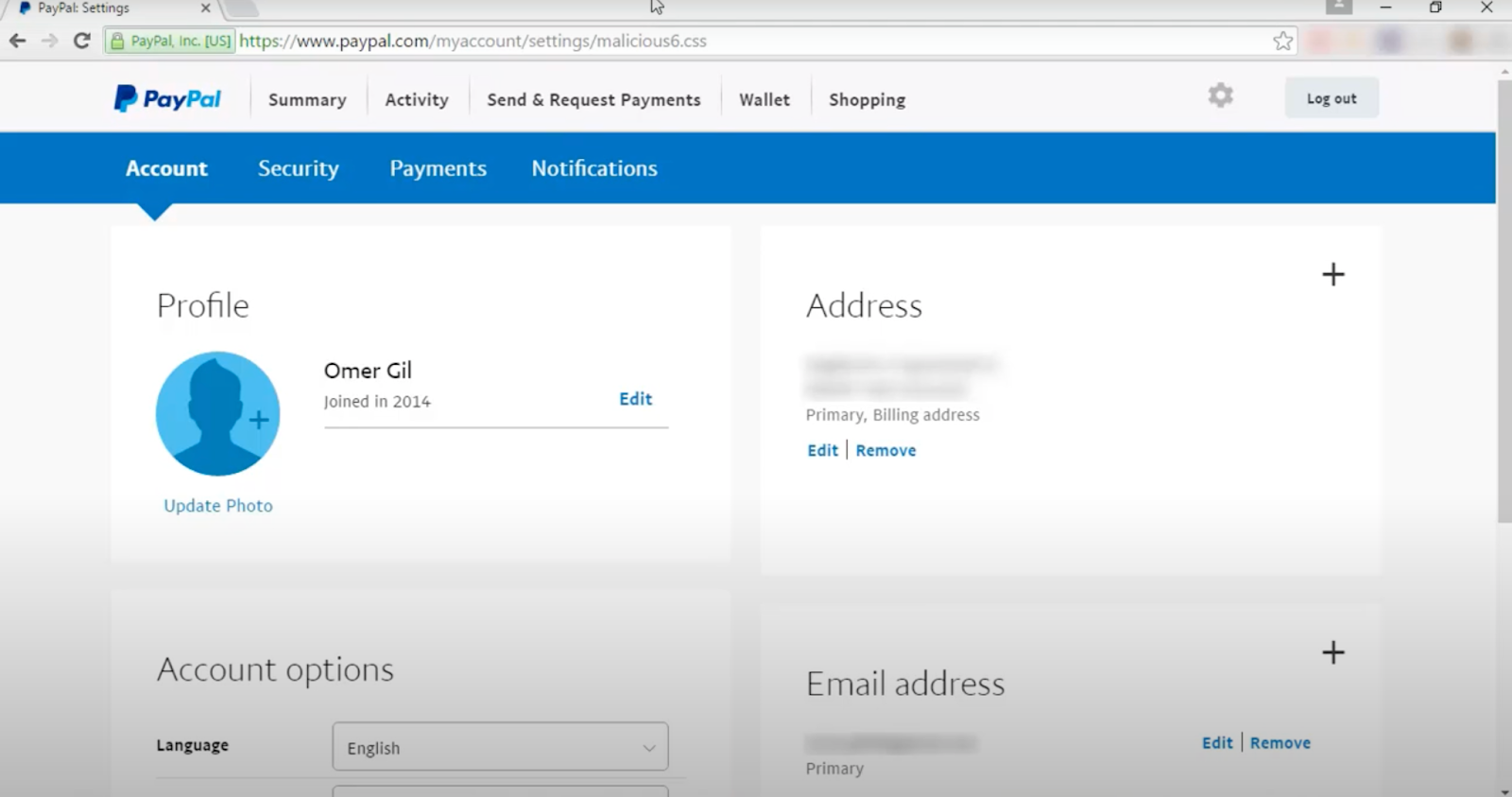Switch to the Notifications tab

pos(594,168)
